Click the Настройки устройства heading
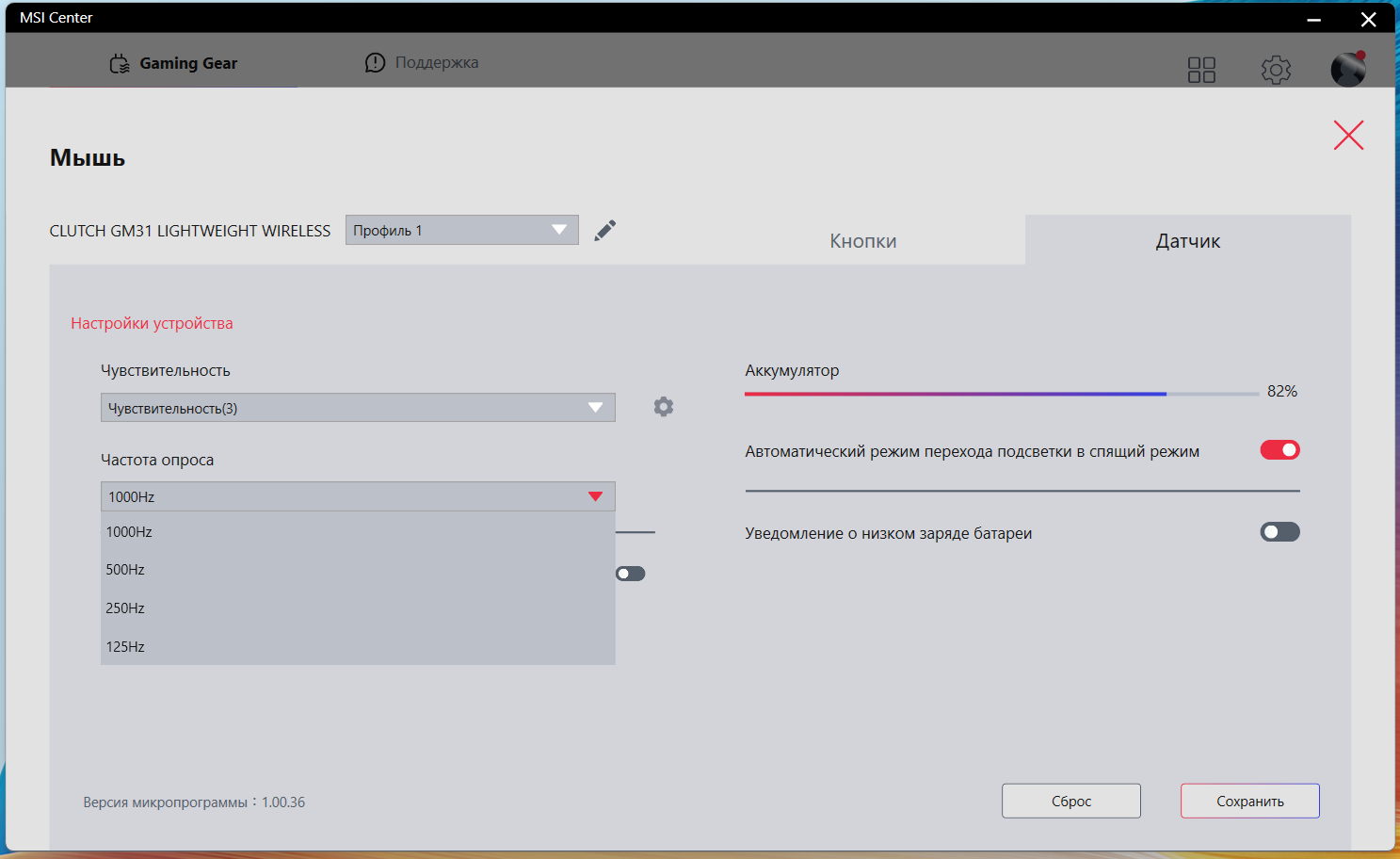This screenshot has width=1400, height=859. coord(152,323)
